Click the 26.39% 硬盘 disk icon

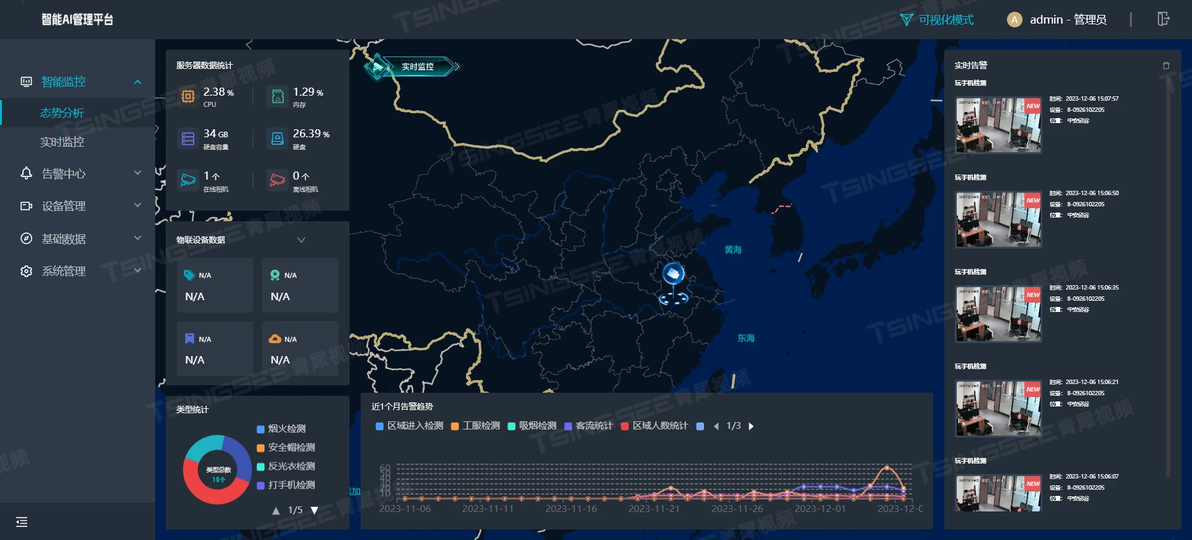(277, 138)
